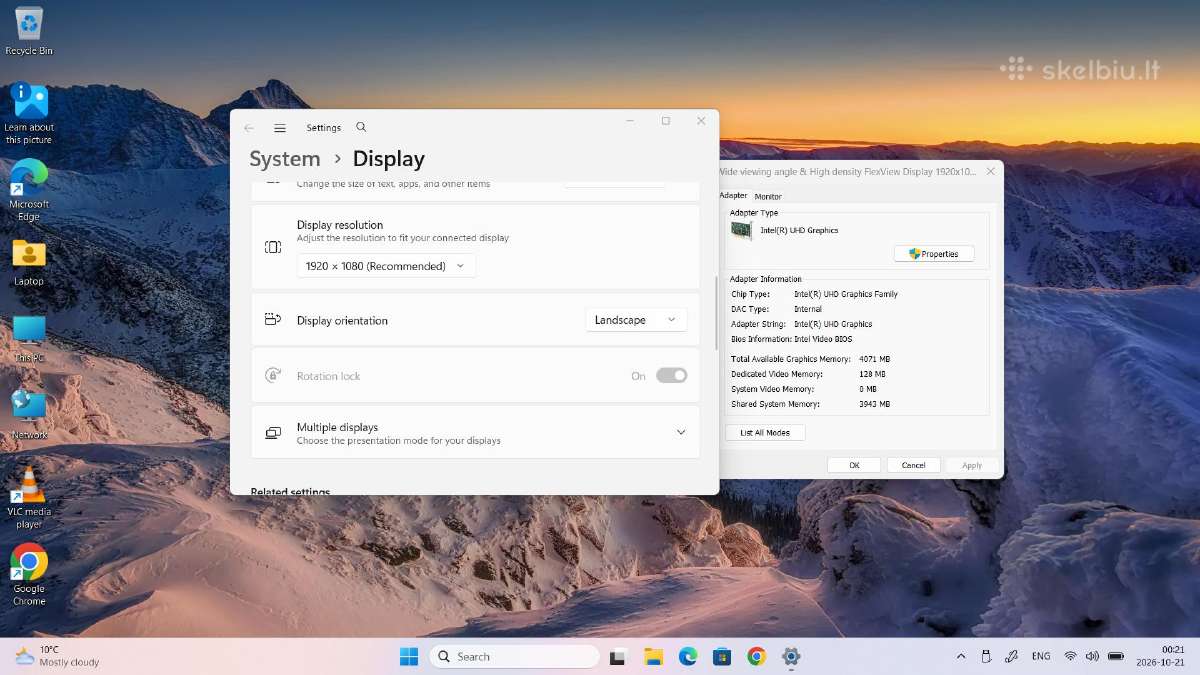Click the 'Intel(R) UHD Graphics Family' chip type value
This screenshot has width=1200, height=675.
(846, 294)
